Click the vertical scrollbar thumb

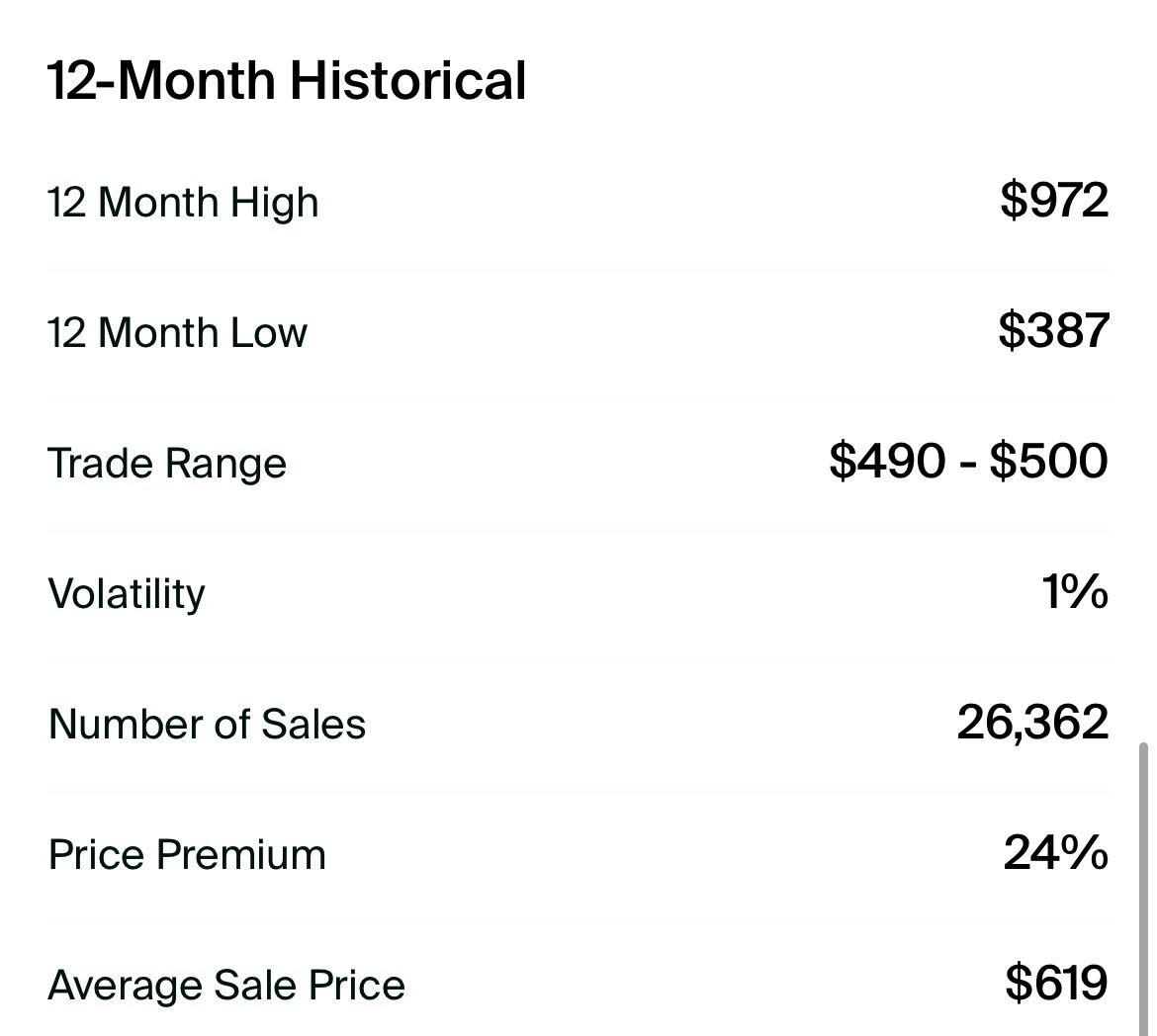click(1144, 889)
